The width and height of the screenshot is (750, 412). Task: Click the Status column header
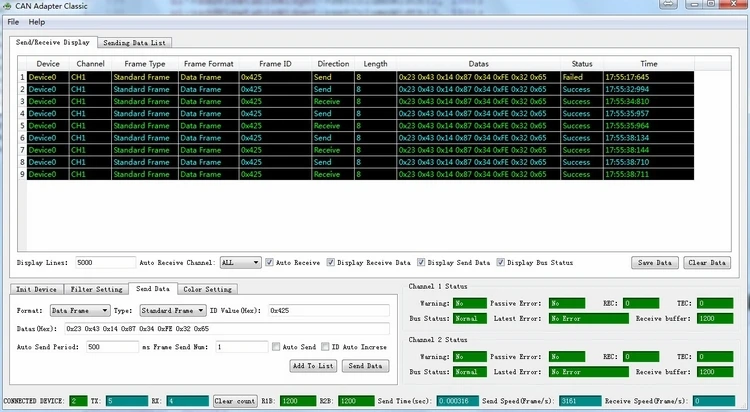coord(582,64)
